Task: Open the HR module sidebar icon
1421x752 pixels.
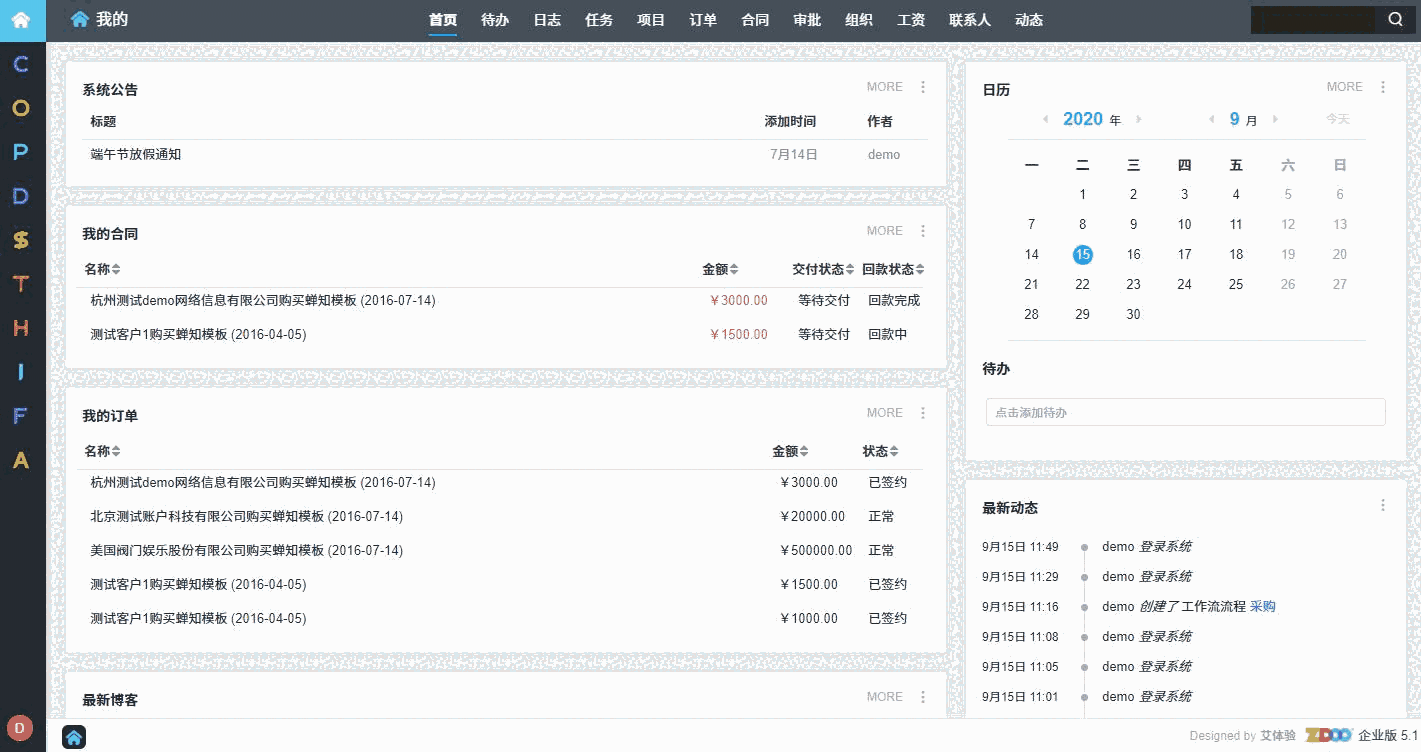Action: [x=20, y=328]
